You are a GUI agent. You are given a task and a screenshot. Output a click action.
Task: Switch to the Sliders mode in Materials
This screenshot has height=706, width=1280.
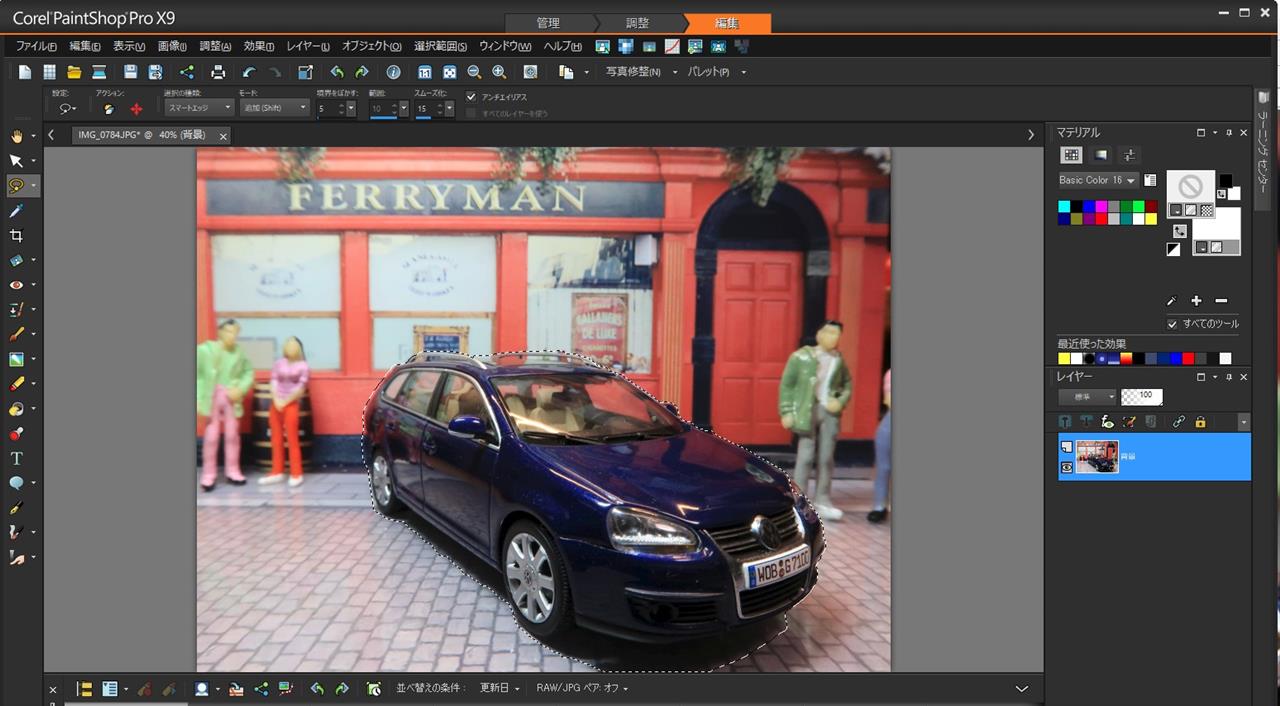pos(1129,155)
